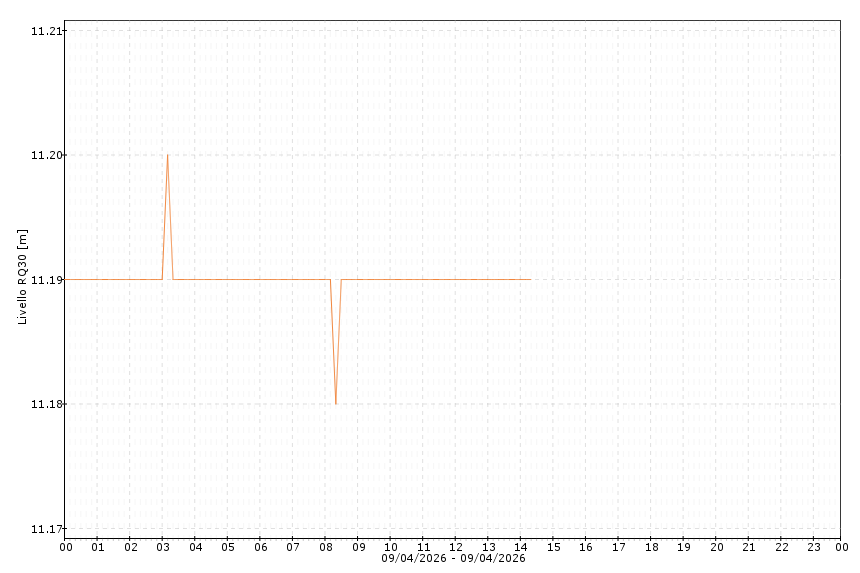860x573 pixels.
Task: Click the orange spike peak at 11.20
Action: coord(167,155)
